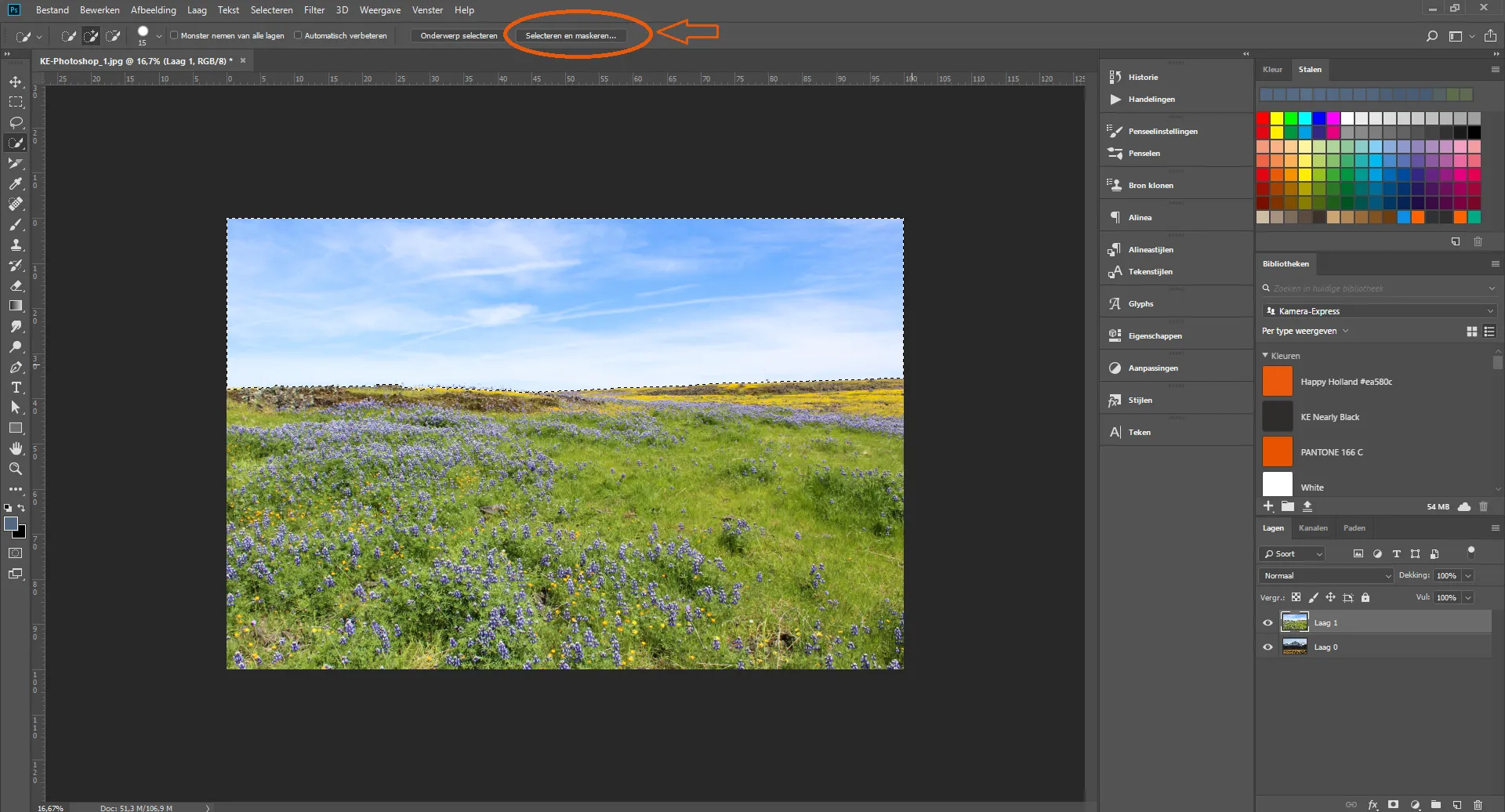Open the Vul fill dropdown arrow
This screenshot has width=1505, height=812.
click(1468, 598)
